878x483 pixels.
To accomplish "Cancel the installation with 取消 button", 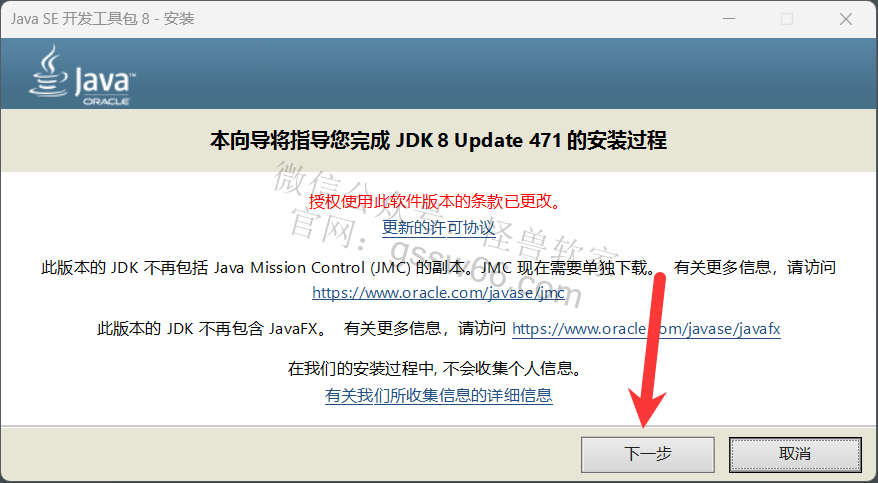I will pos(795,454).
